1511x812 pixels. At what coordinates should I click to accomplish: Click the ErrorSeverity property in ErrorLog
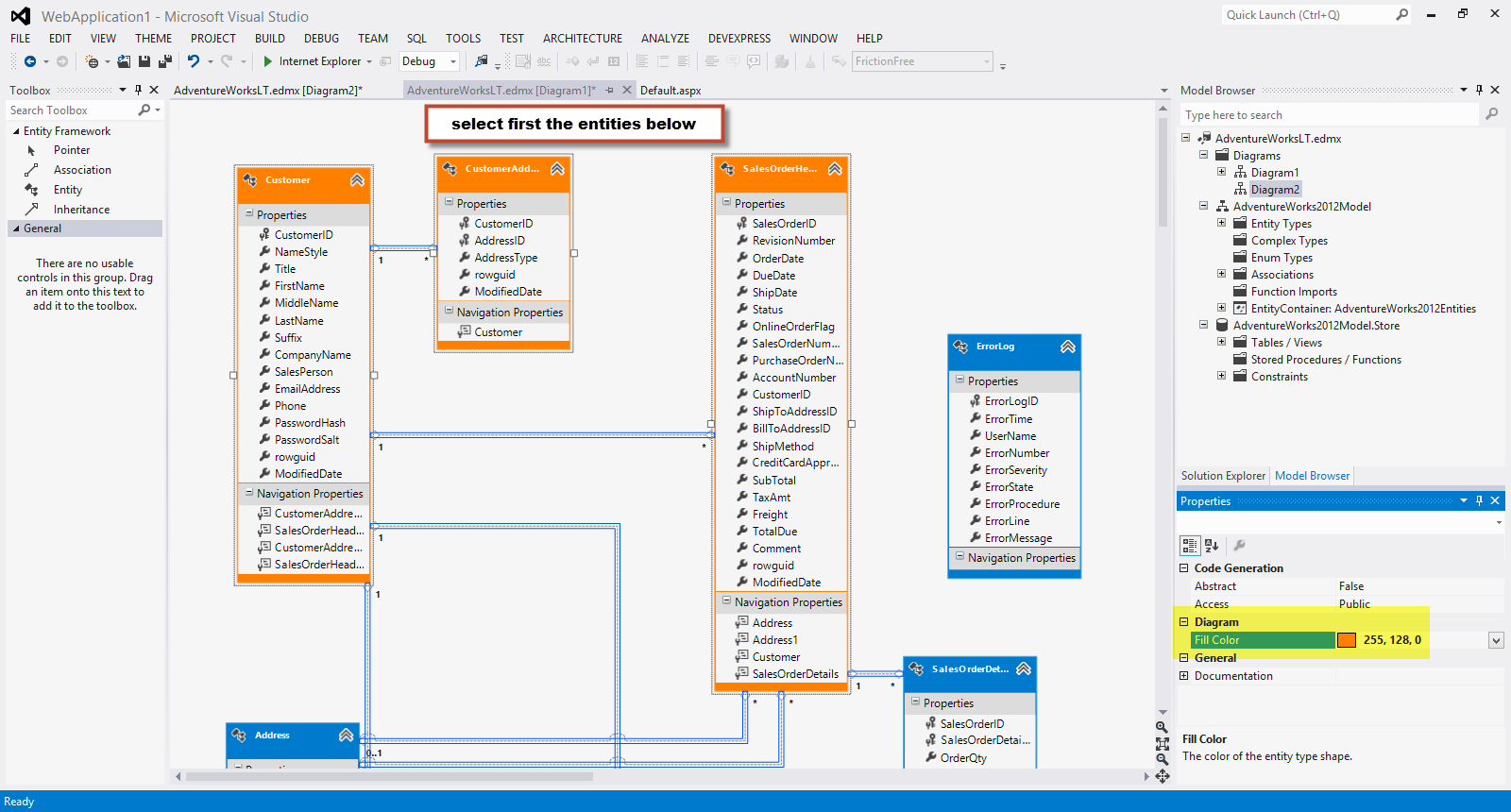1015,470
